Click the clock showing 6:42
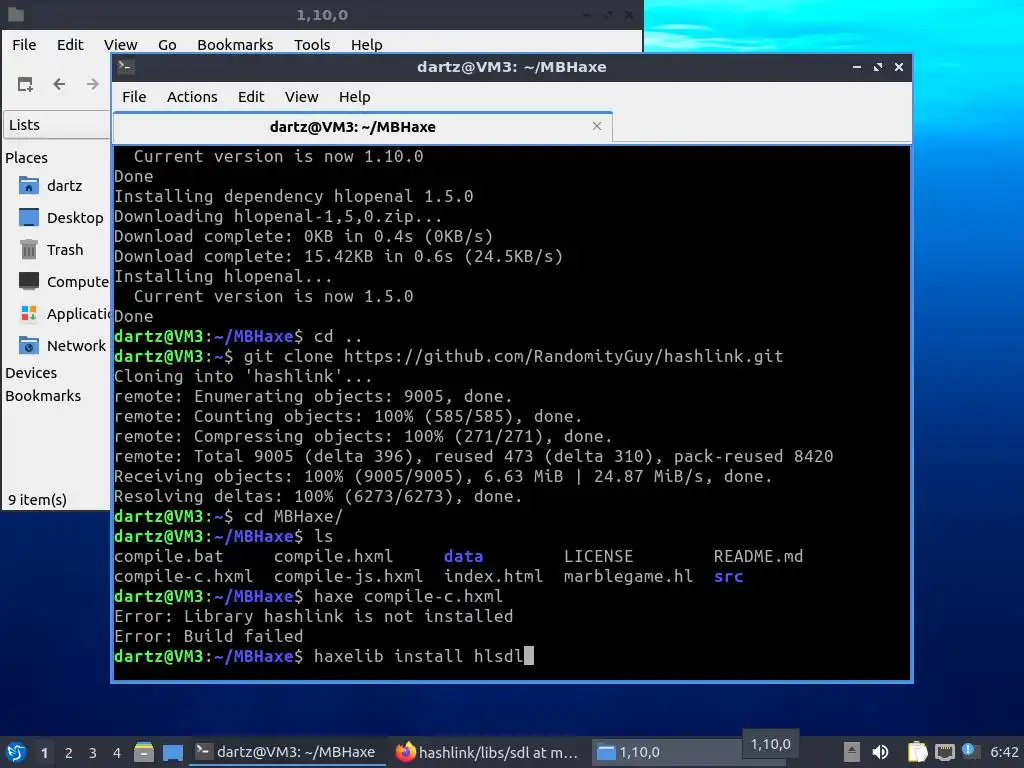The image size is (1024, 768). pyautogui.click(x=1004, y=752)
